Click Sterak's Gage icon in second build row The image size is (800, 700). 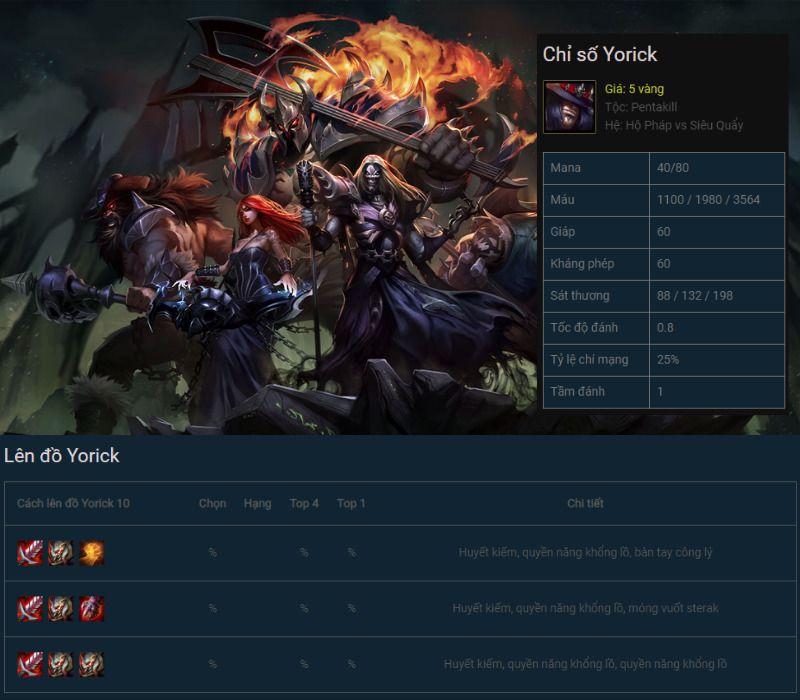click(x=91, y=609)
